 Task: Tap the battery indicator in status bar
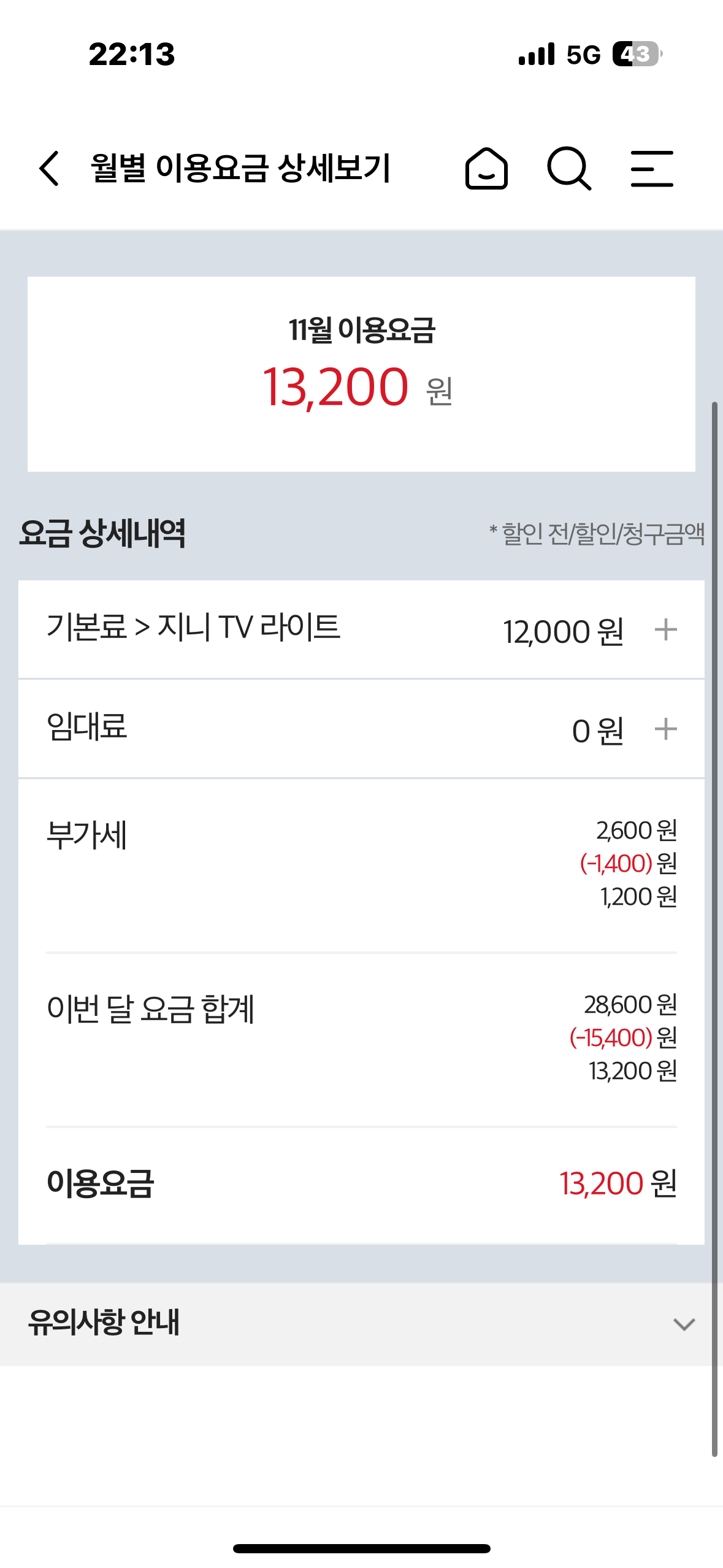pos(637,54)
